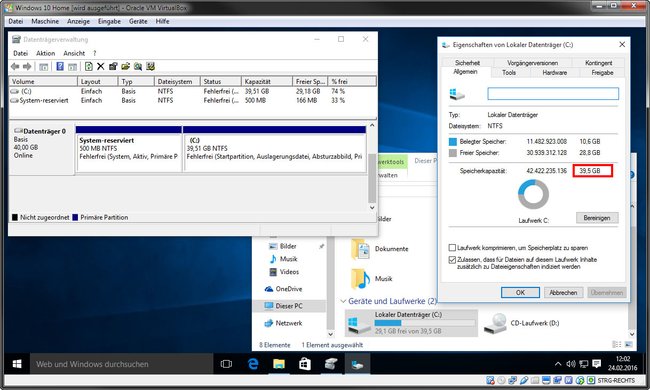Open the Store from the taskbar

(x=305, y=364)
